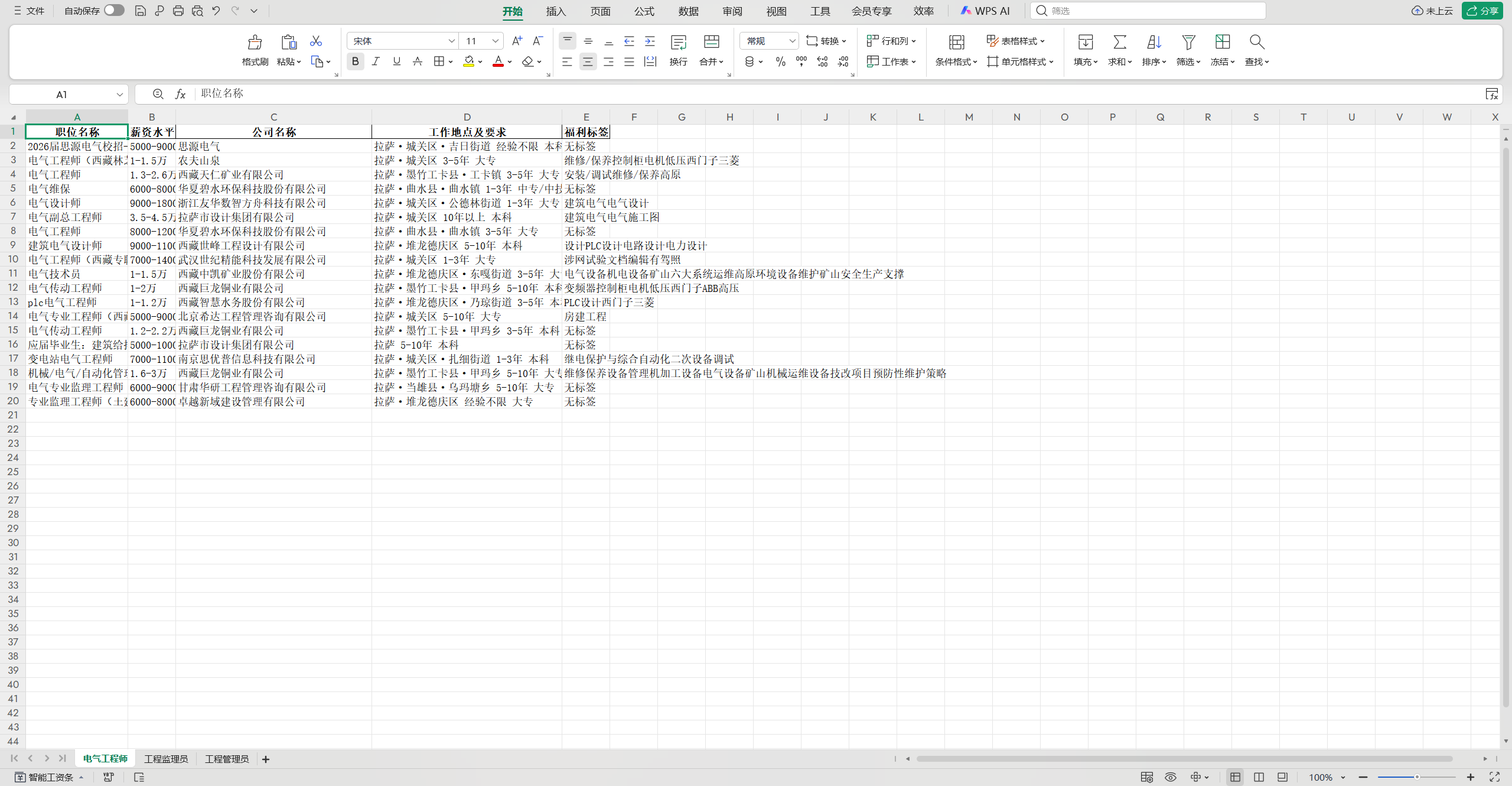Image resolution: width=1512 pixels, height=786 pixels.
Task: Click the Filter funnel icon
Action: click(1188, 42)
